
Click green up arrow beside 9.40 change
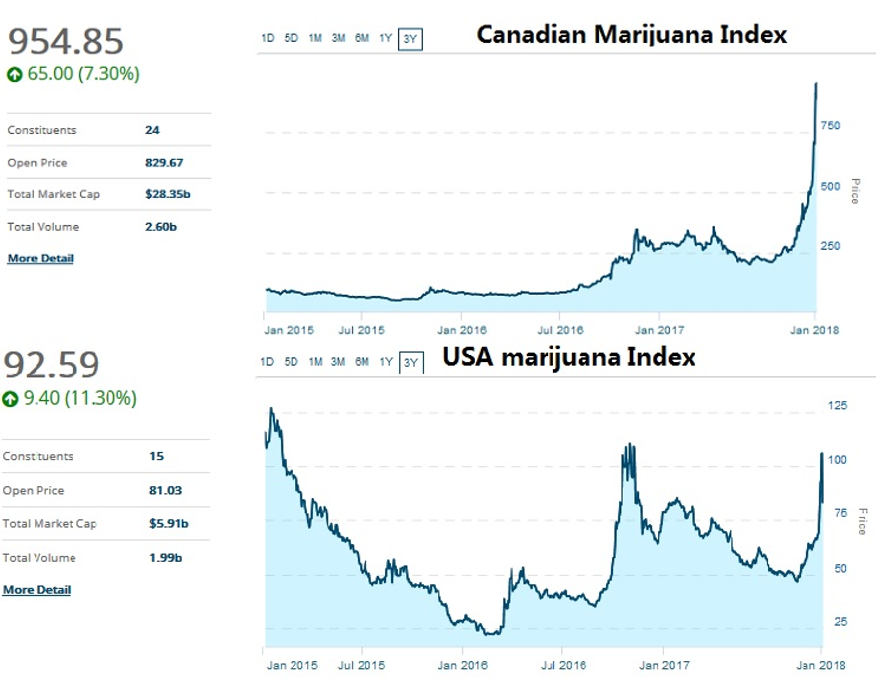pyautogui.click(x=11, y=399)
